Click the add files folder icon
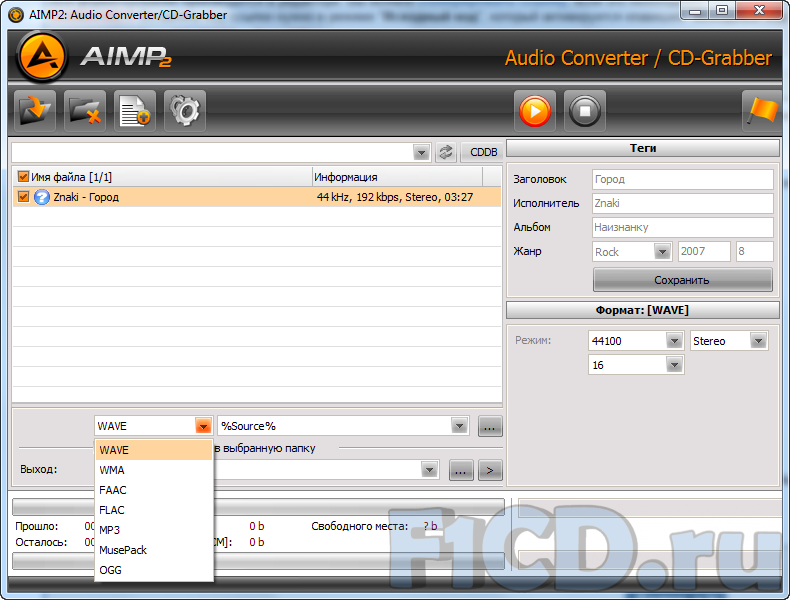The image size is (790, 600). (35, 111)
